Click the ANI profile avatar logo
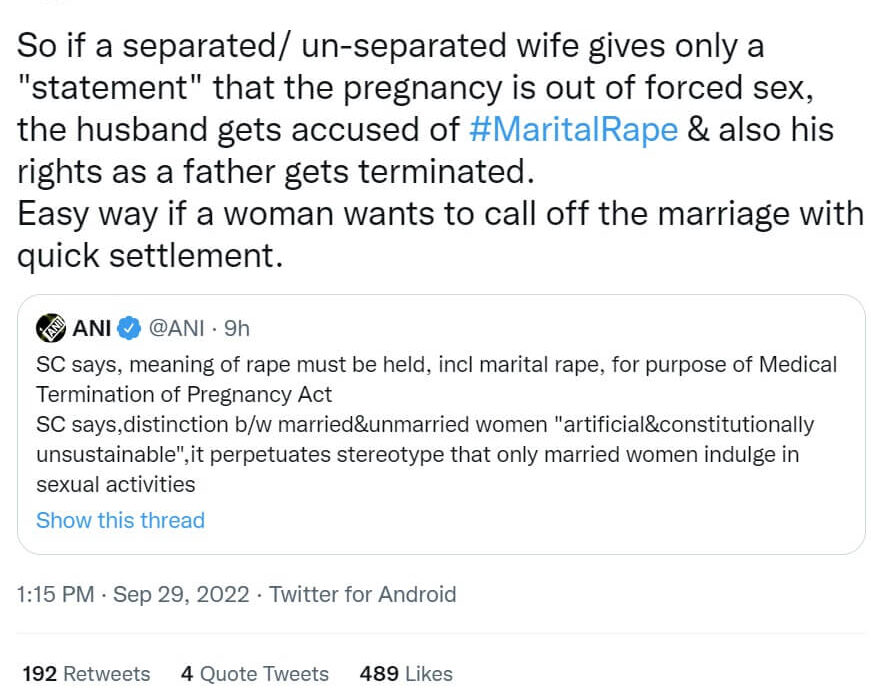 coord(51,327)
